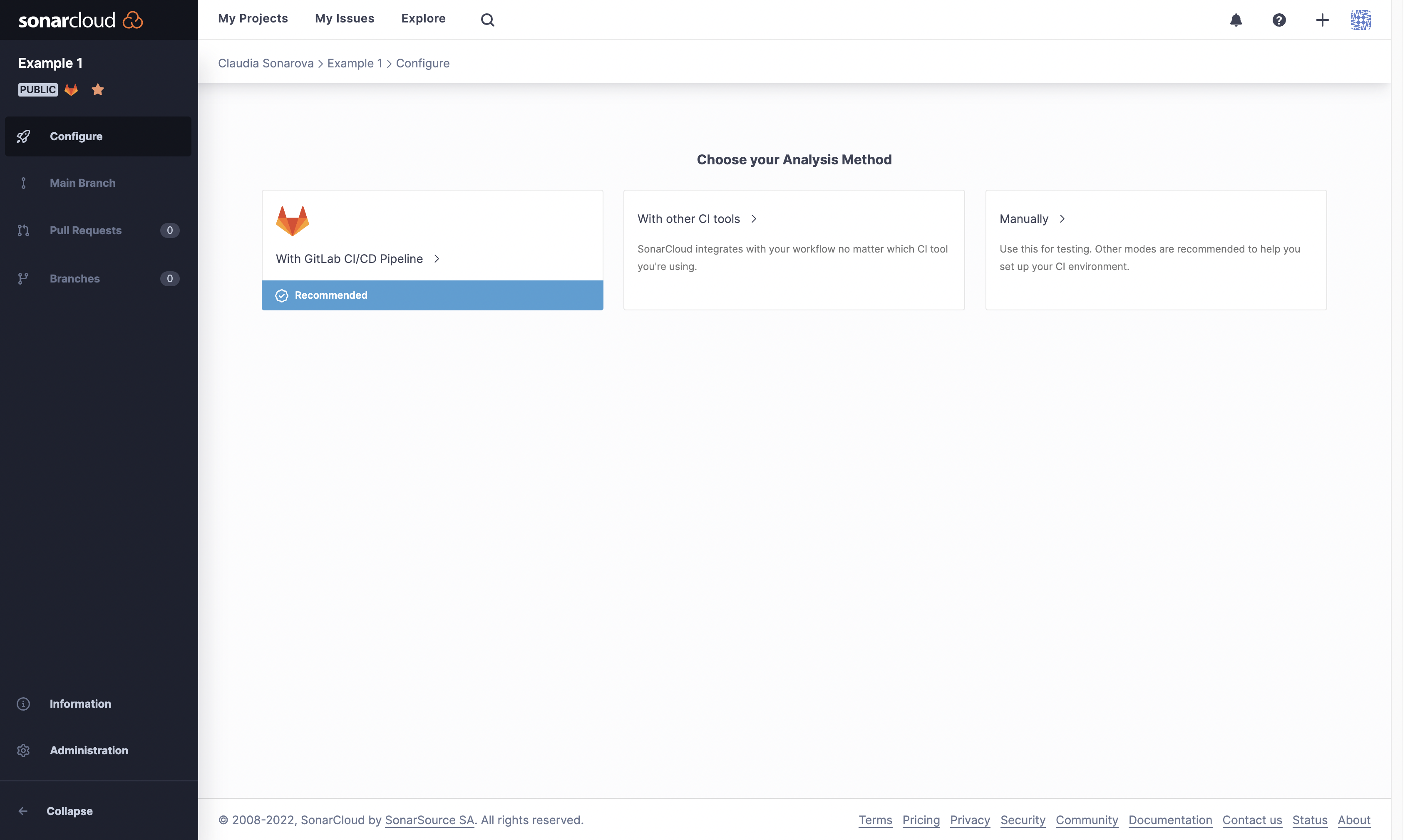
Task: Open the Documentation footer link
Action: (x=1170, y=820)
